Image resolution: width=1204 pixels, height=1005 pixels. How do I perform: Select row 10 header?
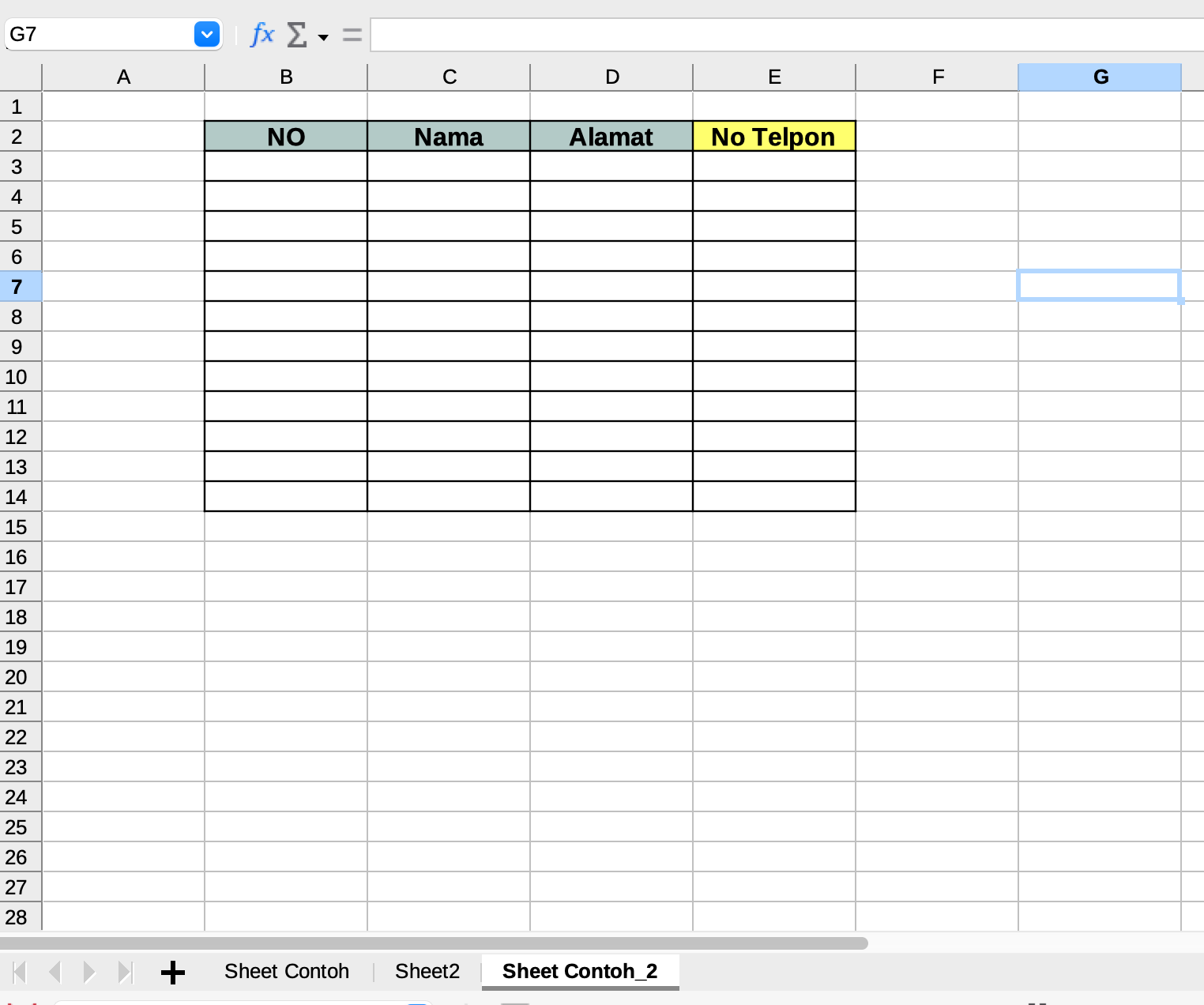click(x=21, y=377)
